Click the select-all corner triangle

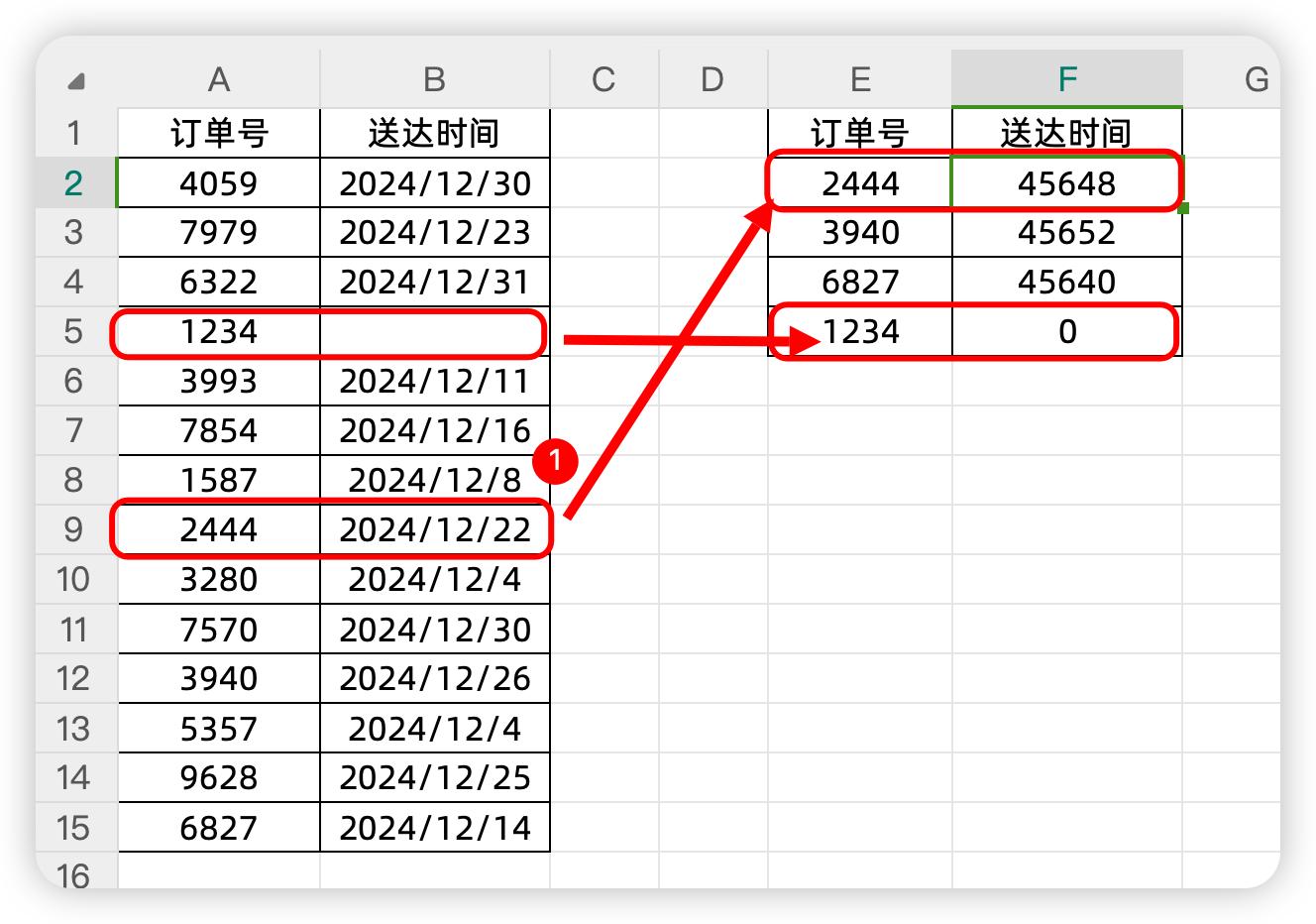76,80
